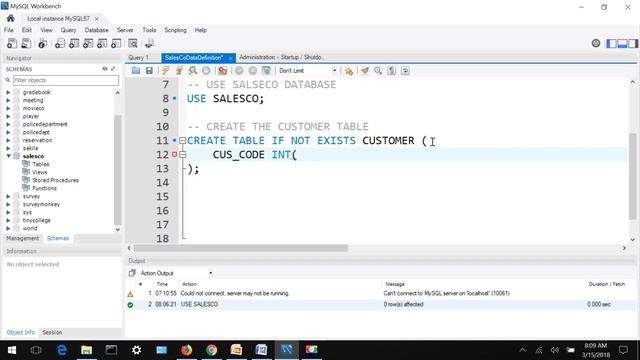Toggle the bottom output panel visibility
The height and width of the screenshot is (360, 640).
(622, 43)
